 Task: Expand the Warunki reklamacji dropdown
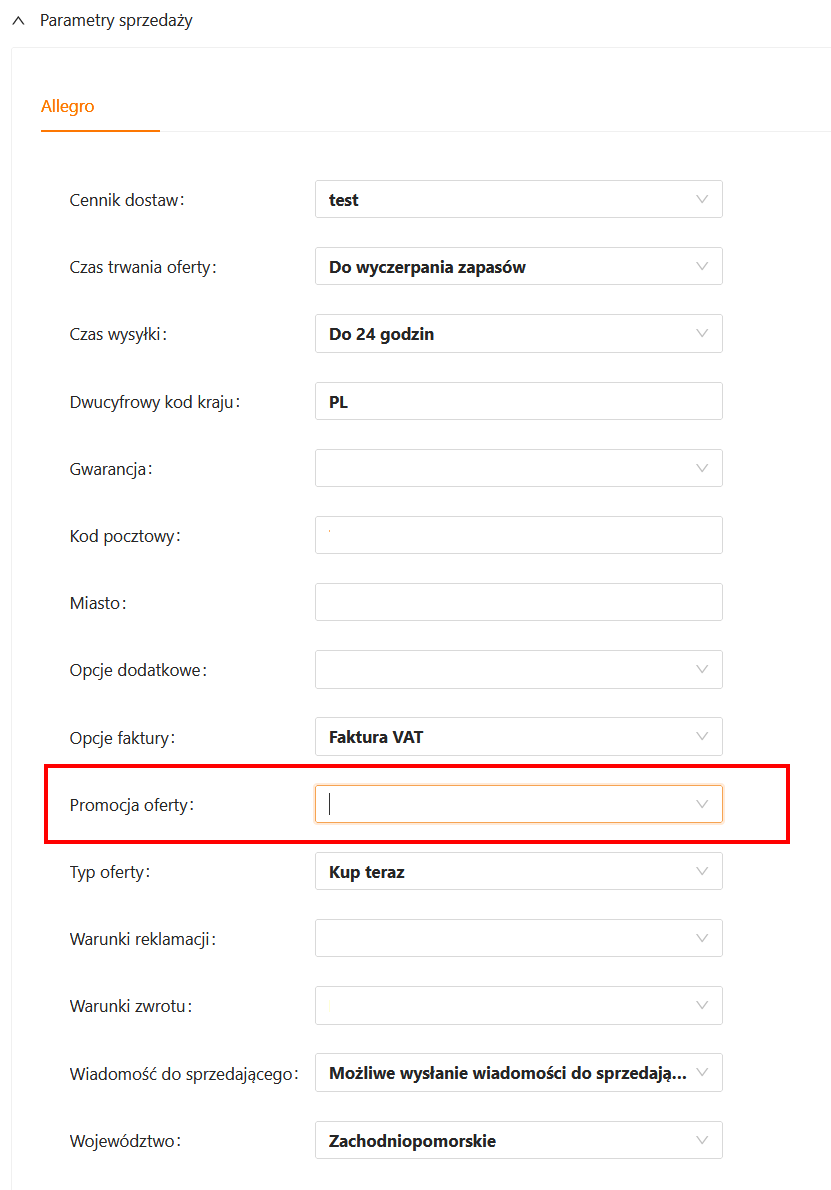518,938
